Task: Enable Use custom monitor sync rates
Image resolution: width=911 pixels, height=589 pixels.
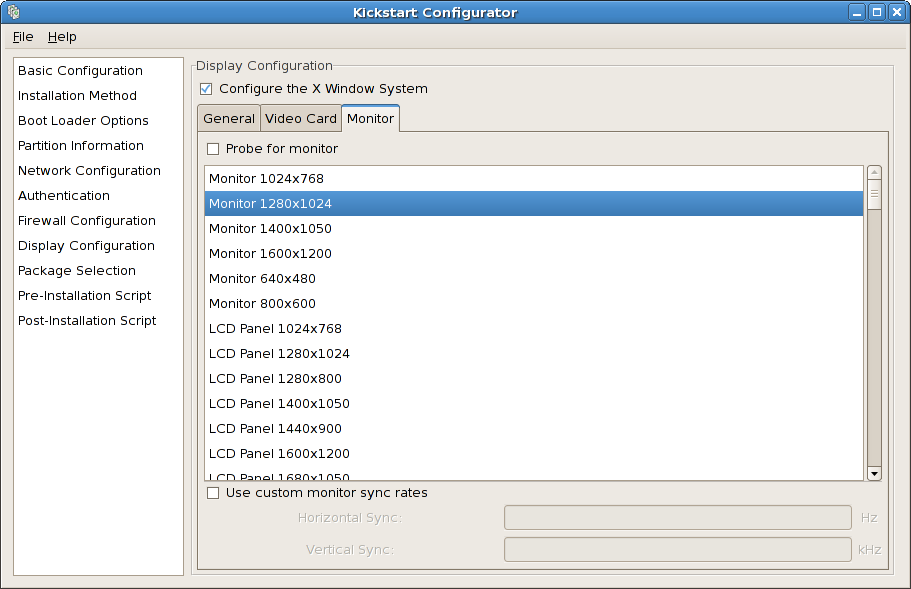Action: [x=212, y=493]
